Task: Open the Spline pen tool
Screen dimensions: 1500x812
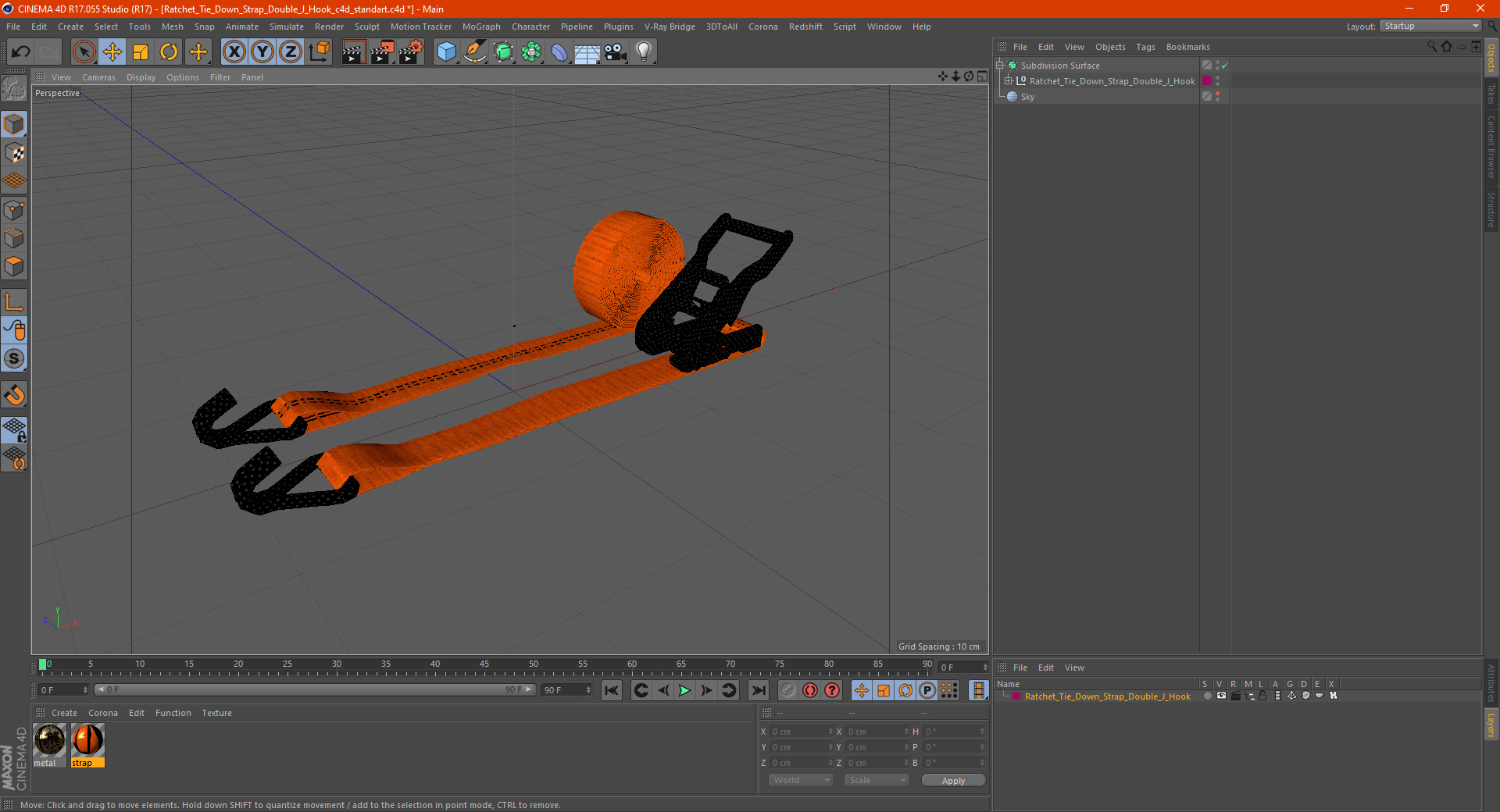Action: click(475, 52)
